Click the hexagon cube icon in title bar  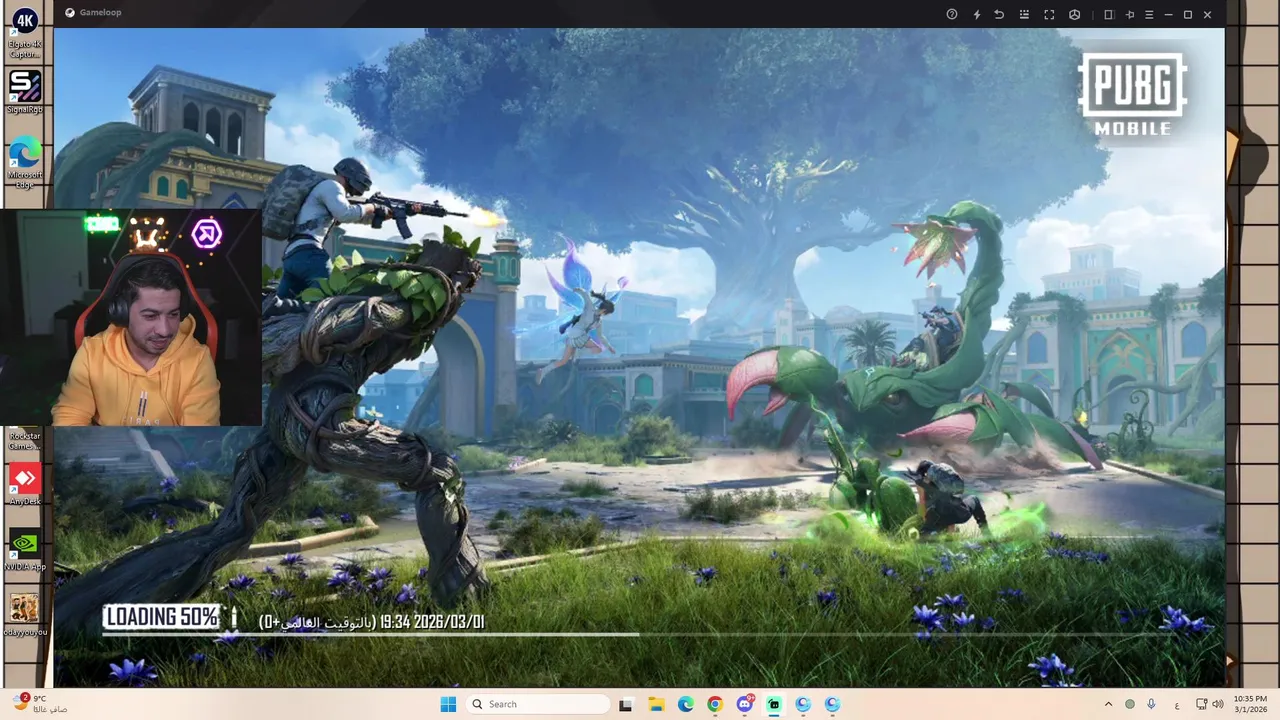pos(1074,14)
